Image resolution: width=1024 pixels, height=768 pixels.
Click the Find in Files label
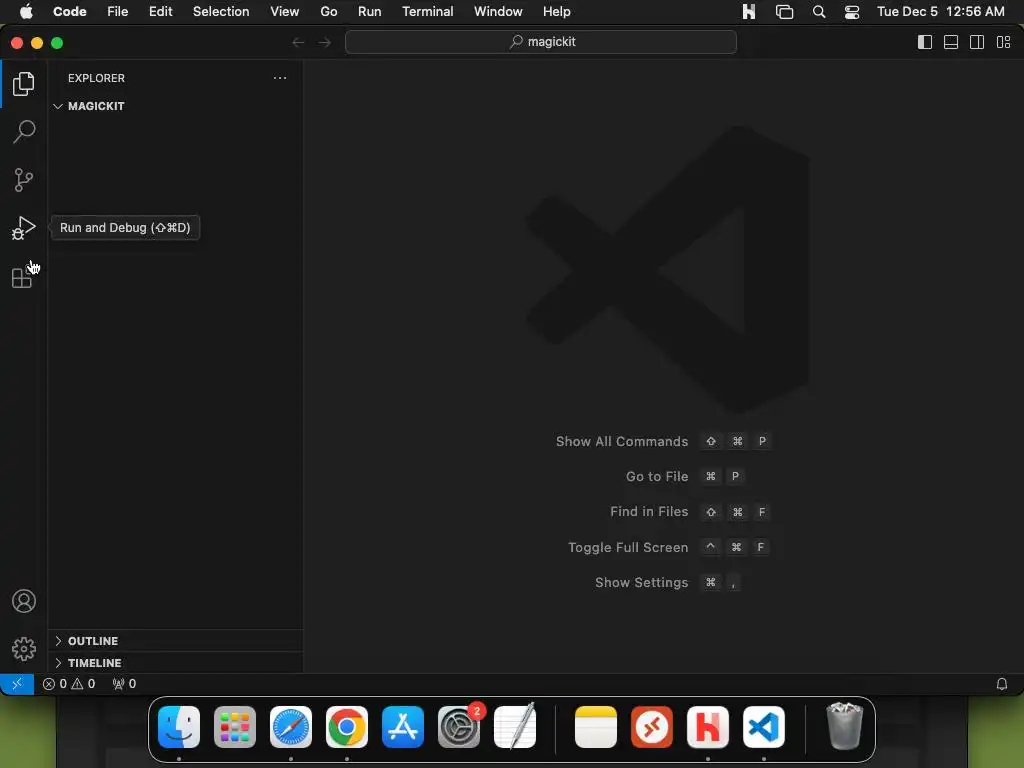click(x=649, y=512)
